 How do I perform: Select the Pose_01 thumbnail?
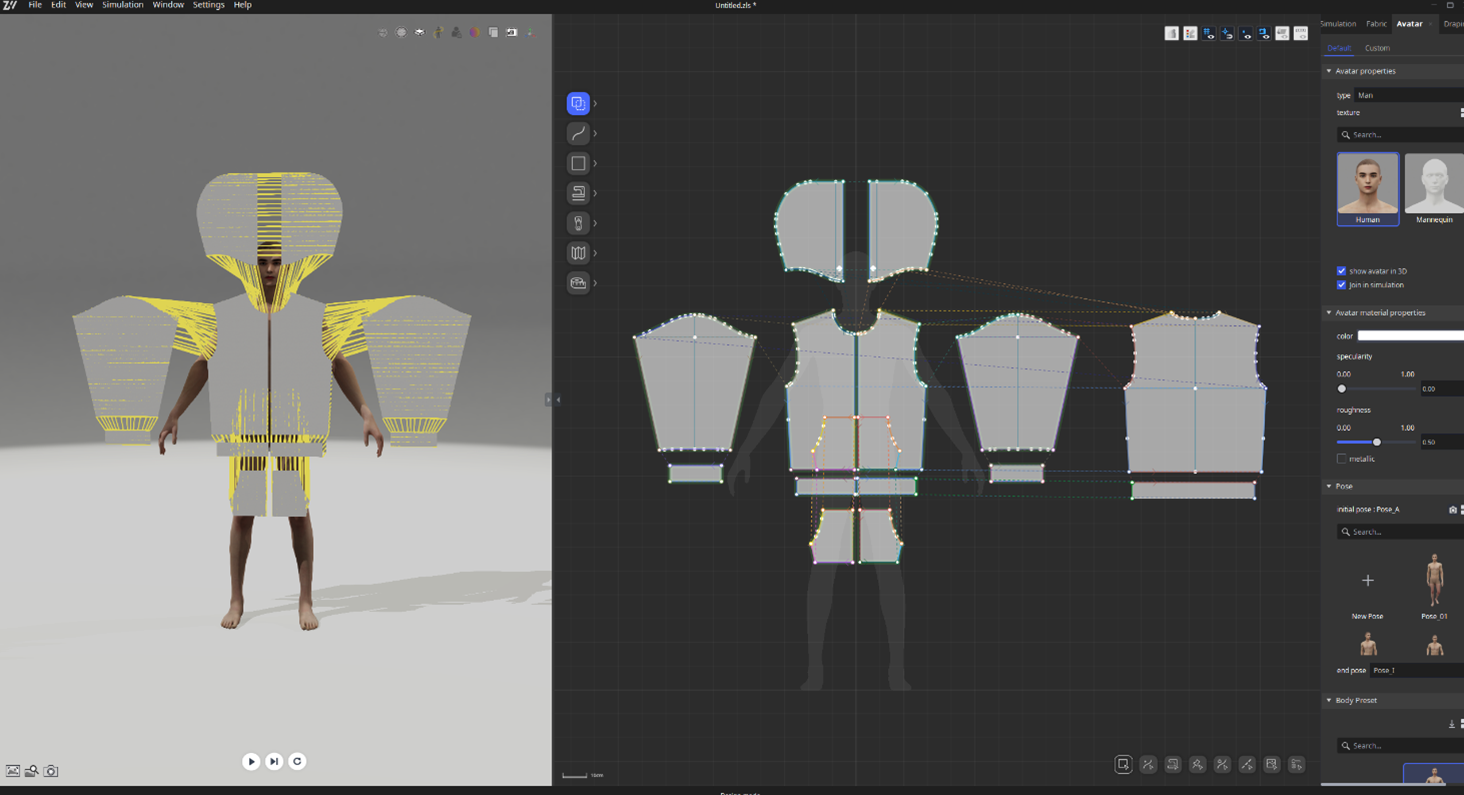click(x=1434, y=588)
